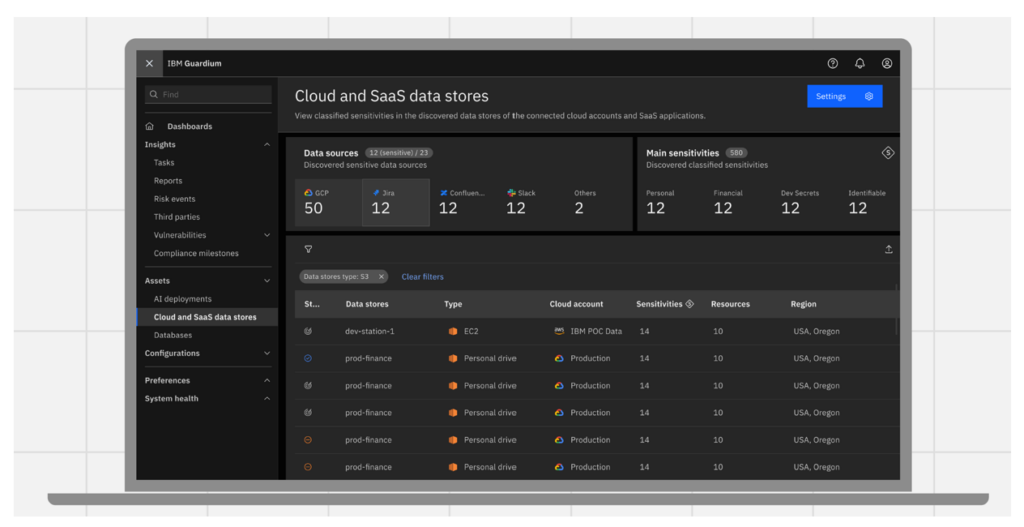Expand the Configurations section
This screenshot has height=527, width=1024.
(266, 353)
